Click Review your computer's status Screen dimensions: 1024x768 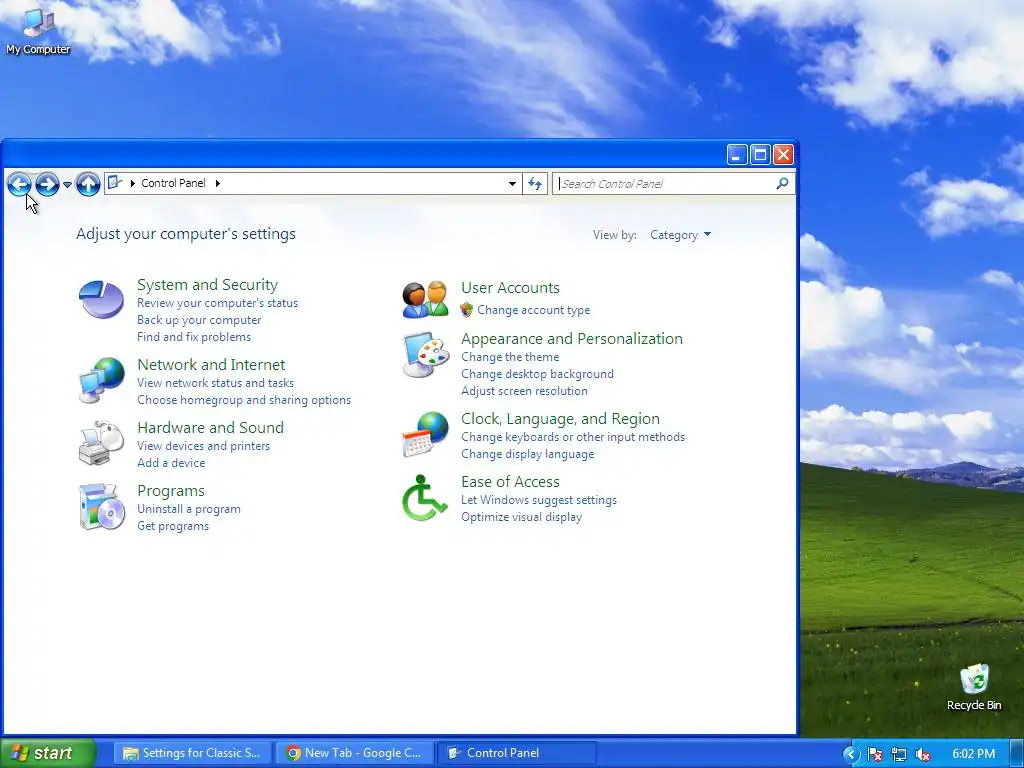217,303
